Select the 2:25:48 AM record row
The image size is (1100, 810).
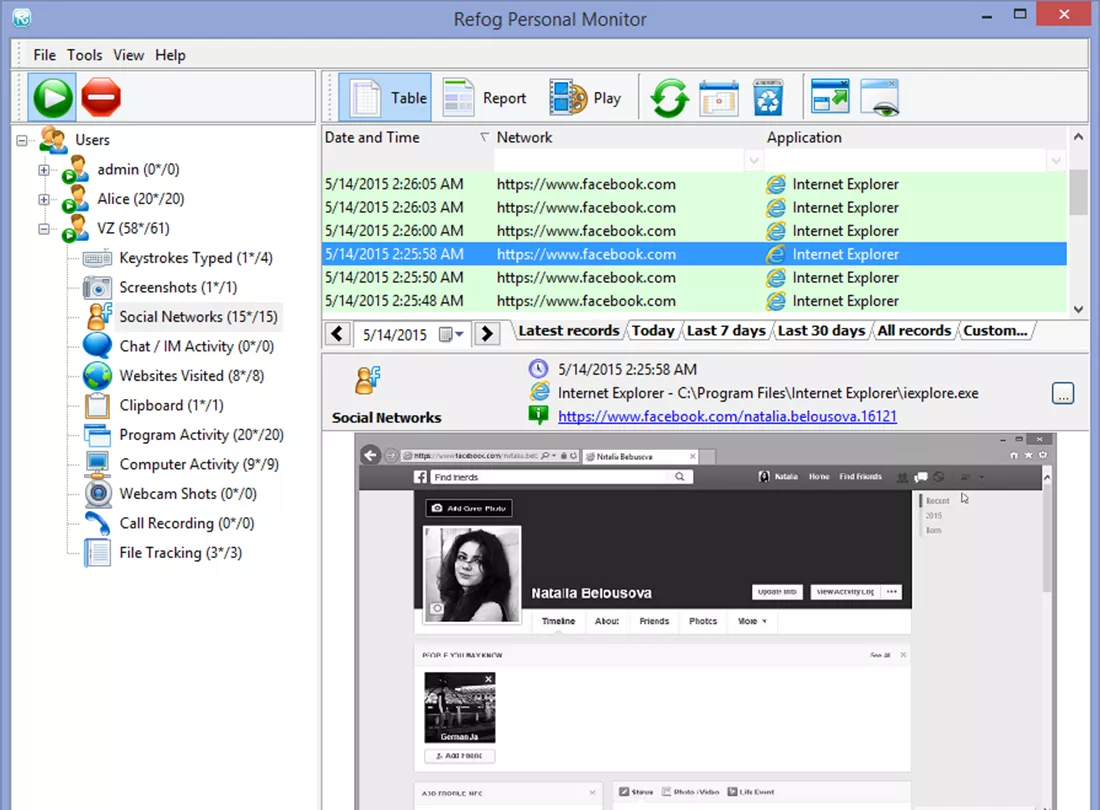pos(695,301)
